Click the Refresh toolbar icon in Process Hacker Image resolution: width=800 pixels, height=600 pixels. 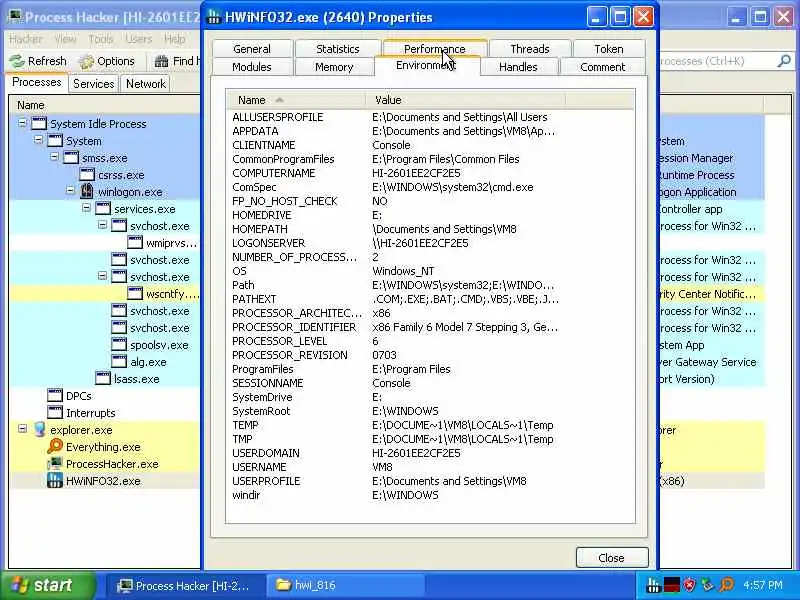17,61
